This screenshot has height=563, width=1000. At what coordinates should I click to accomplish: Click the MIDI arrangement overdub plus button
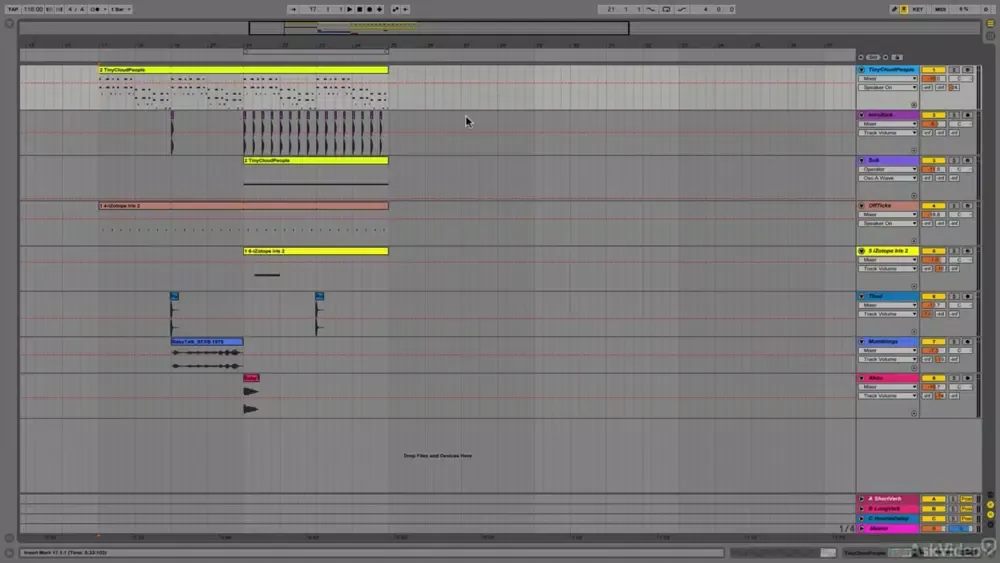pyautogui.click(x=379, y=10)
